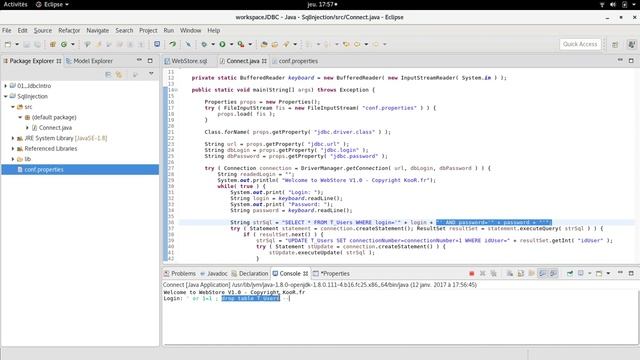
Task: Minimize the Package Explorer panel
Action: pyautogui.click(x=139, y=60)
